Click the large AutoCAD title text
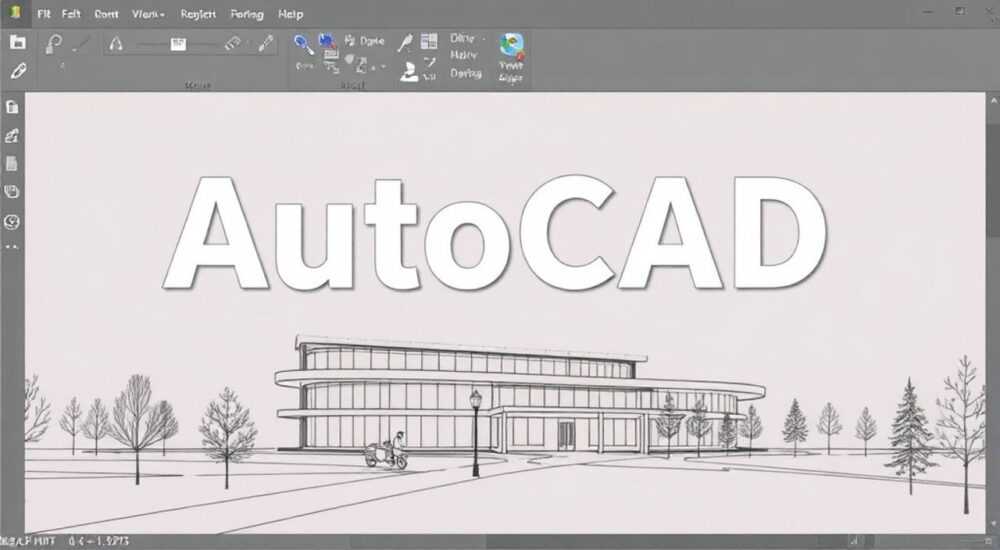Image resolution: width=1000 pixels, height=550 pixels. [495, 233]
